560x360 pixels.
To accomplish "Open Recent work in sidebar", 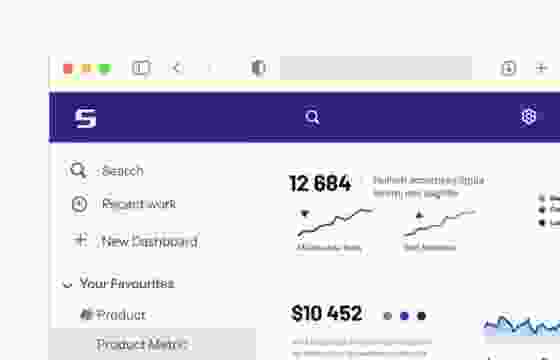I will [x=123, y=204].
